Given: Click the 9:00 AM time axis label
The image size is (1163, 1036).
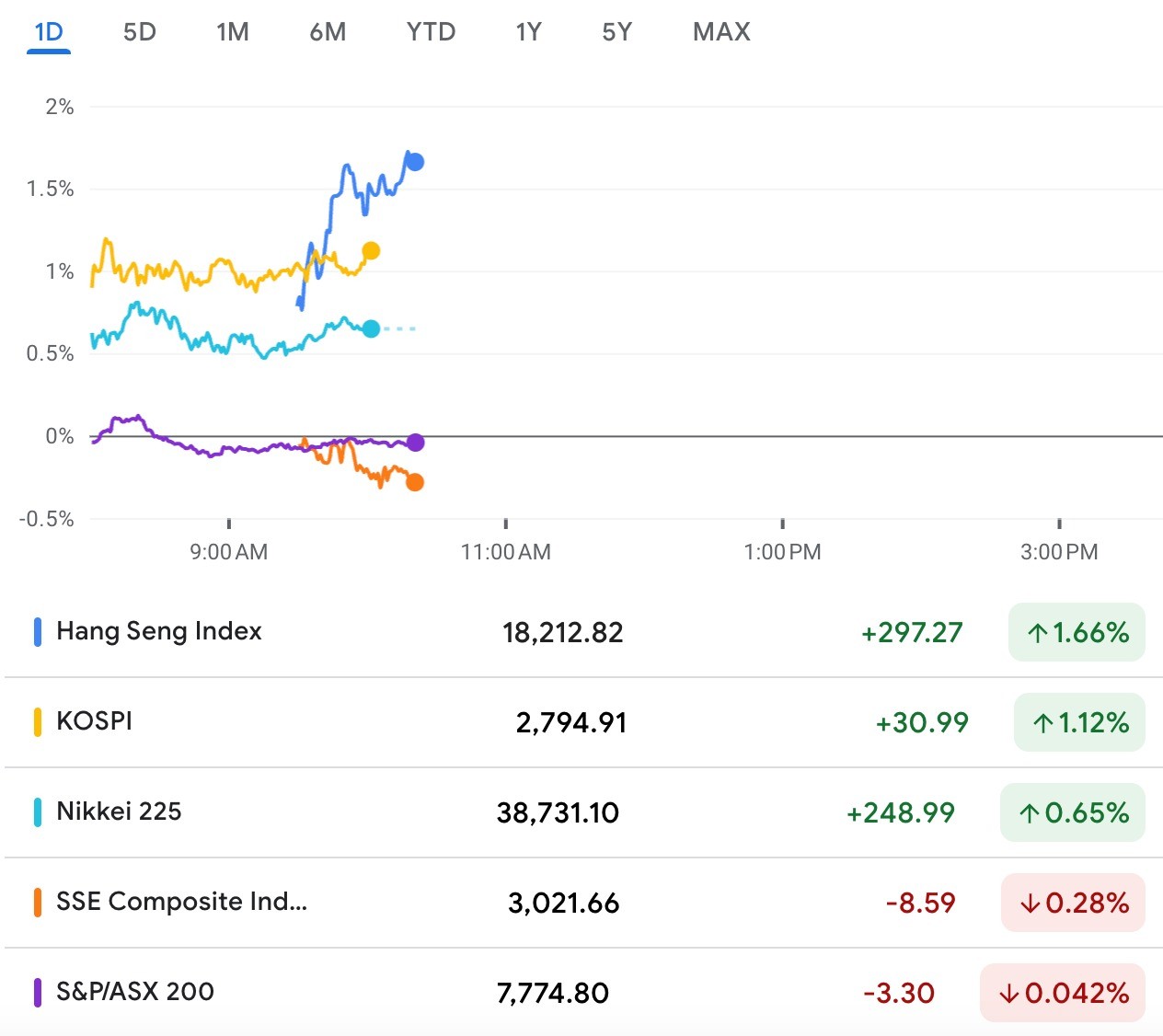Looking at the screenshot, I should click(x=229, y=552).
